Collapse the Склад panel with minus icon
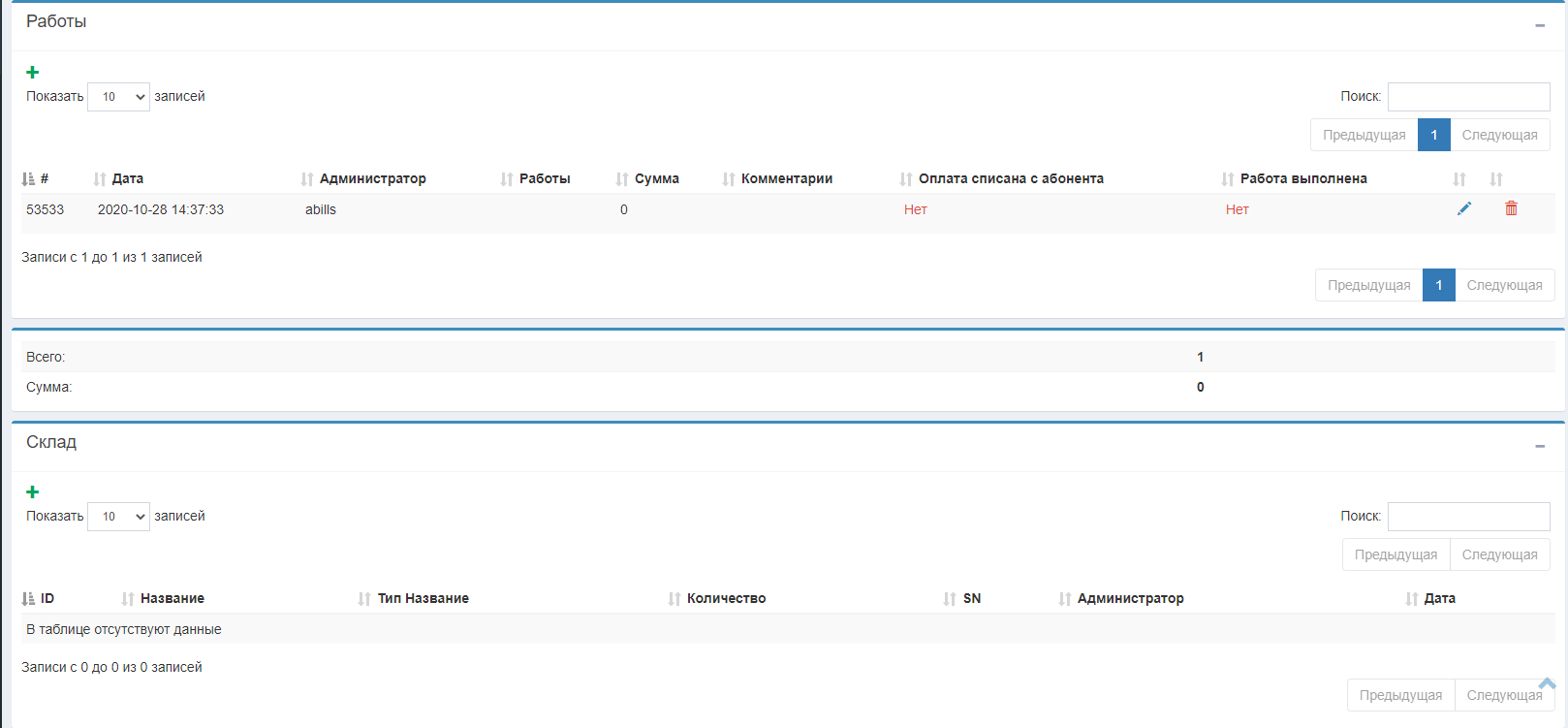The height and width of the screenshot is (728, 1568). pos(1539,446)
